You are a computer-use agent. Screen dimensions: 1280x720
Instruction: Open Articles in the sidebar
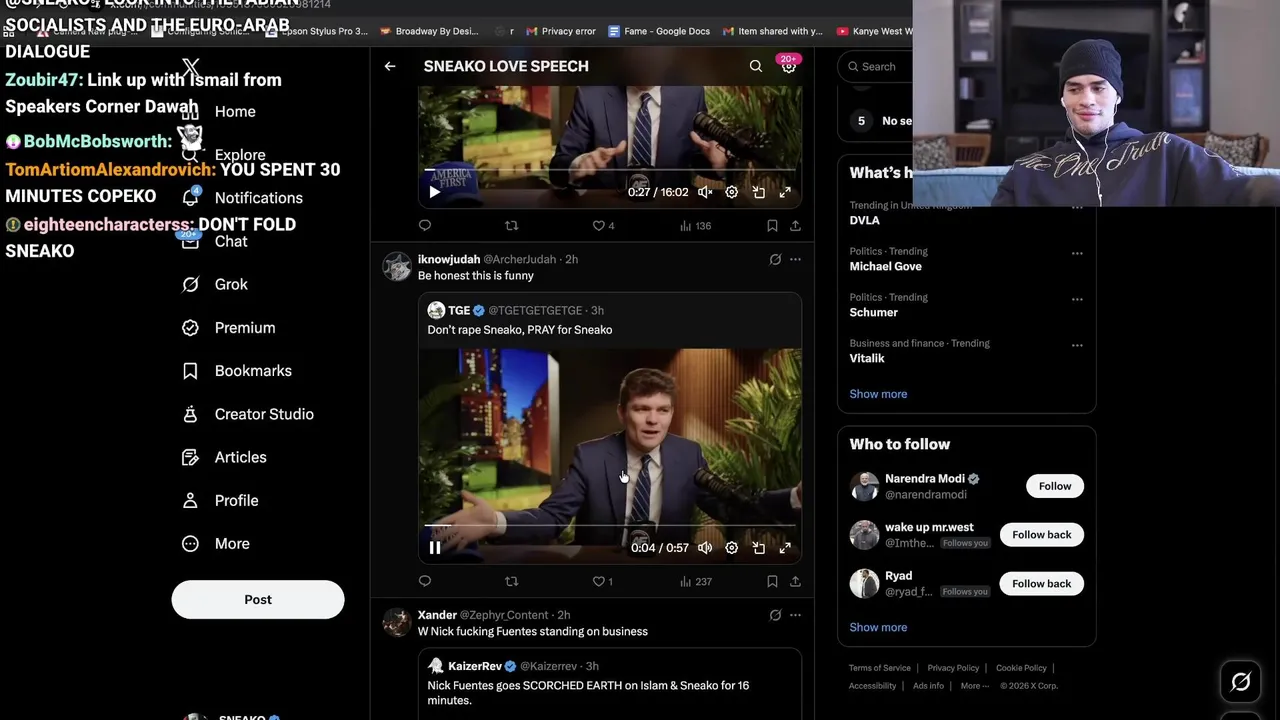225,457
